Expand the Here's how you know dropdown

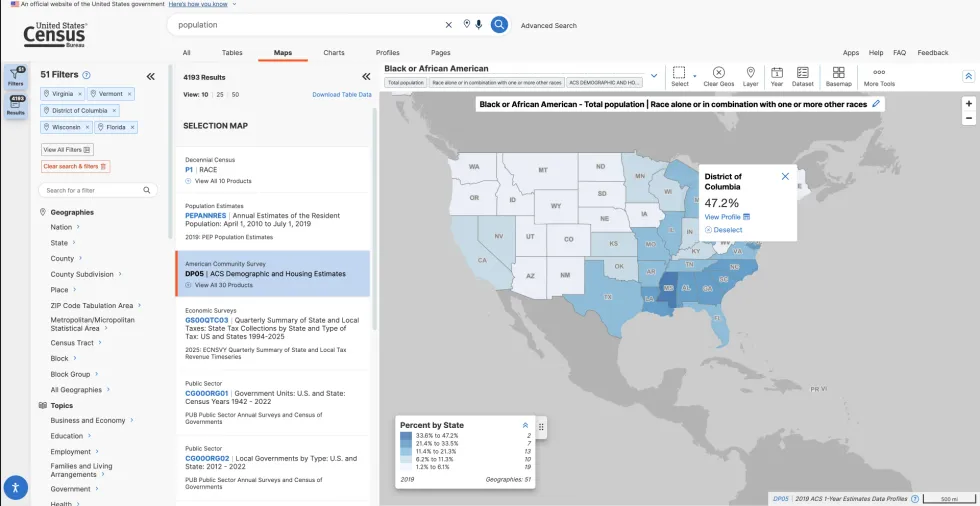tap(202, 4)
